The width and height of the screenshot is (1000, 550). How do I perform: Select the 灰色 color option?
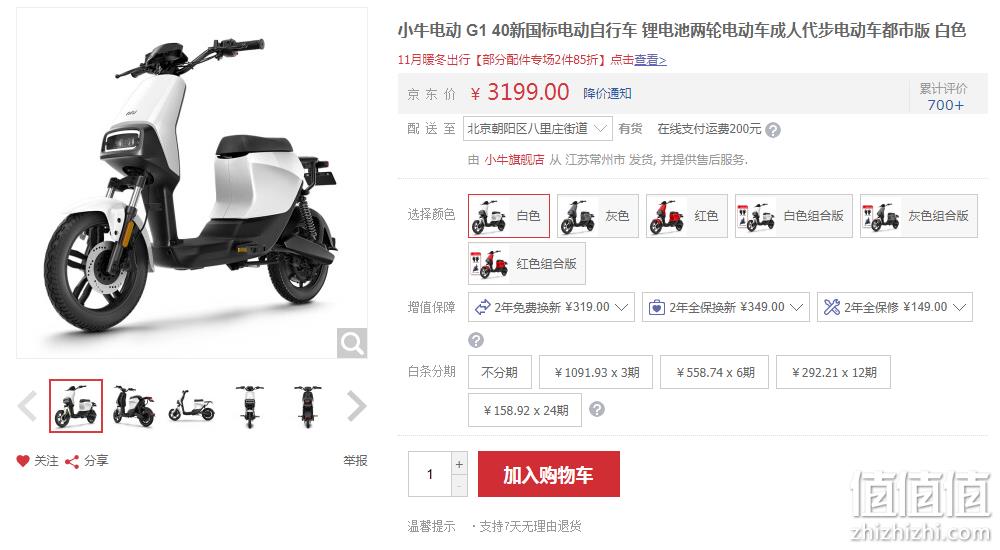(598, 216)
